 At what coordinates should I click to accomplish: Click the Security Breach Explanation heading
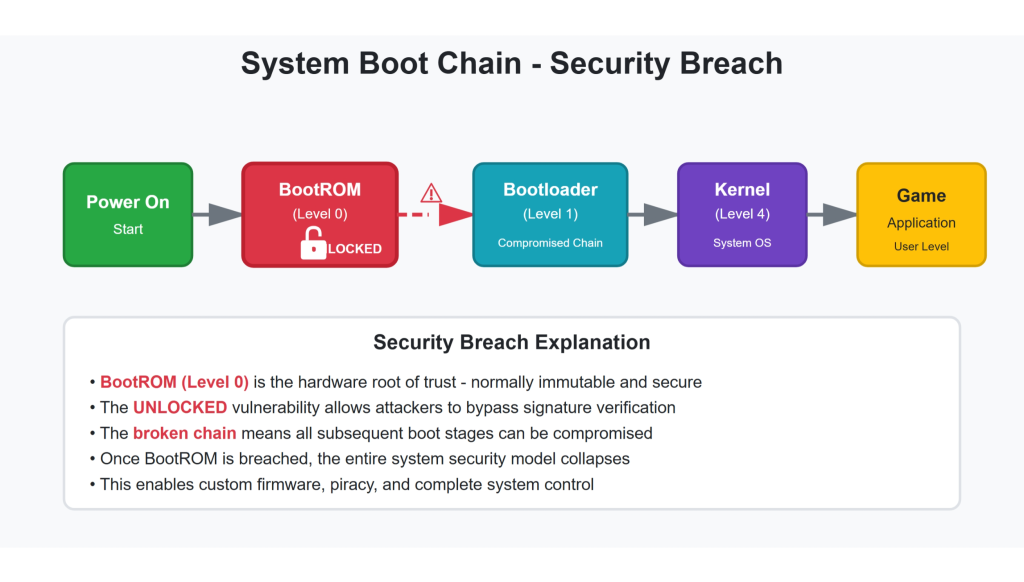pyautogui.click(x=511, y=342)
